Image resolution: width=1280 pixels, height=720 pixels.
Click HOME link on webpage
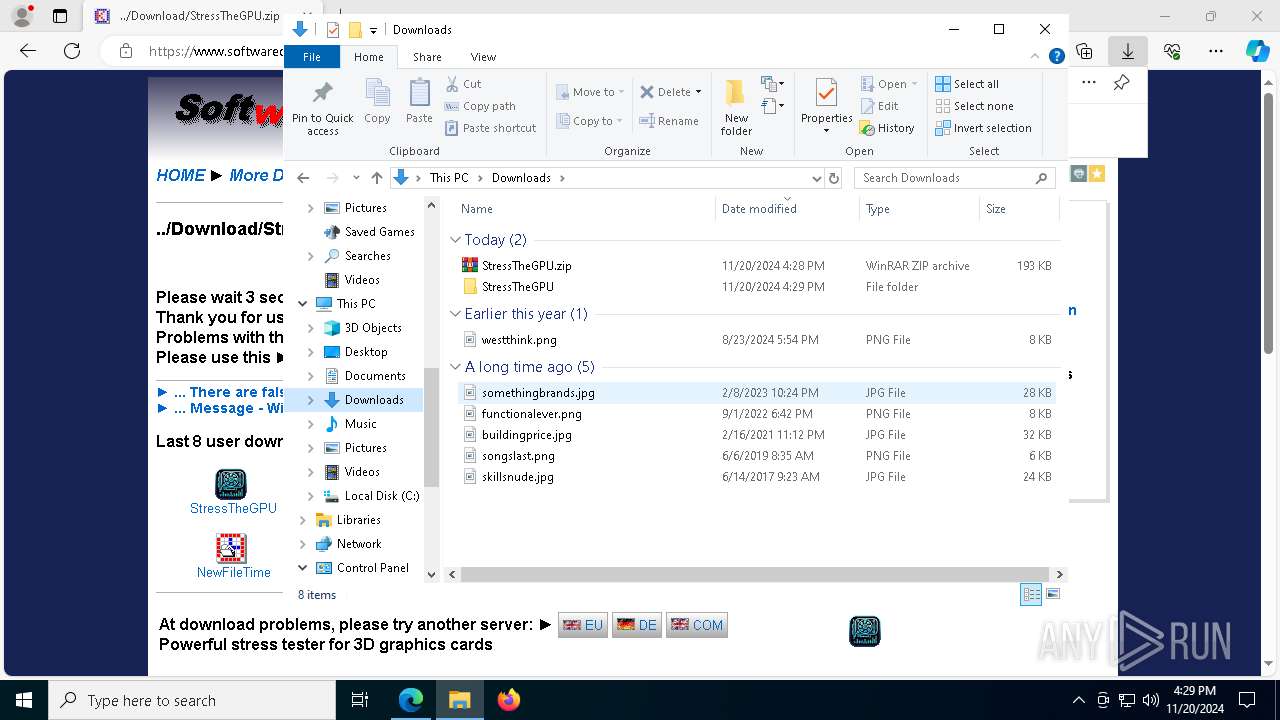tap(181, 175)
